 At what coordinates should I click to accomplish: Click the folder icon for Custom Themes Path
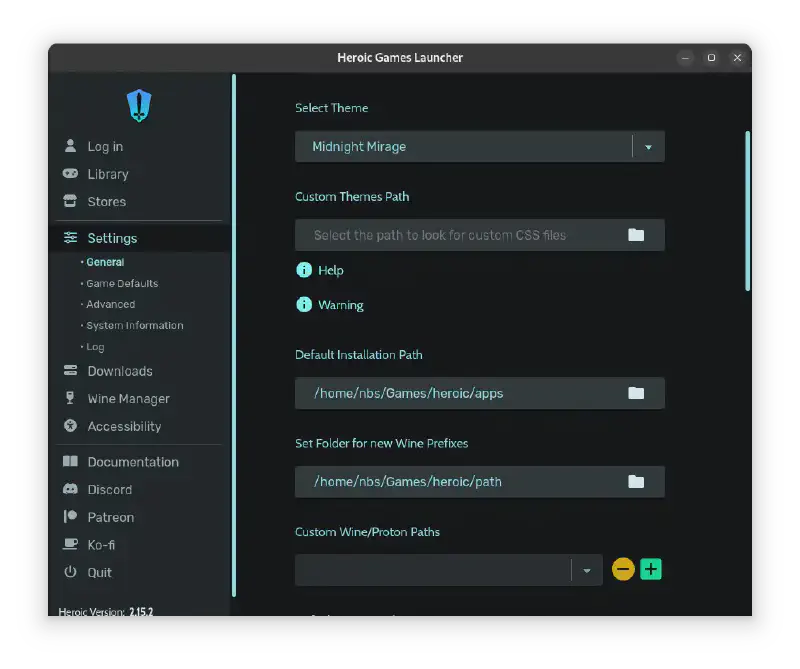click(636, 235)
